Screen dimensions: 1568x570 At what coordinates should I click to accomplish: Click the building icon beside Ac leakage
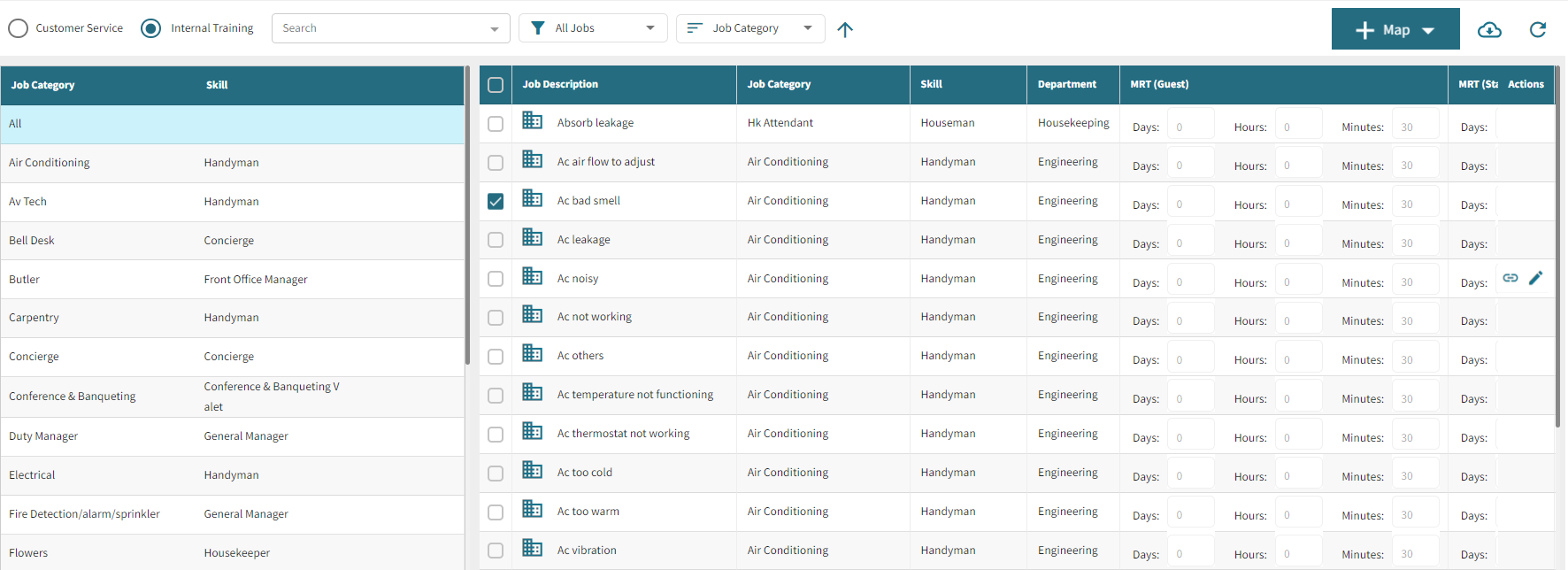533,237
